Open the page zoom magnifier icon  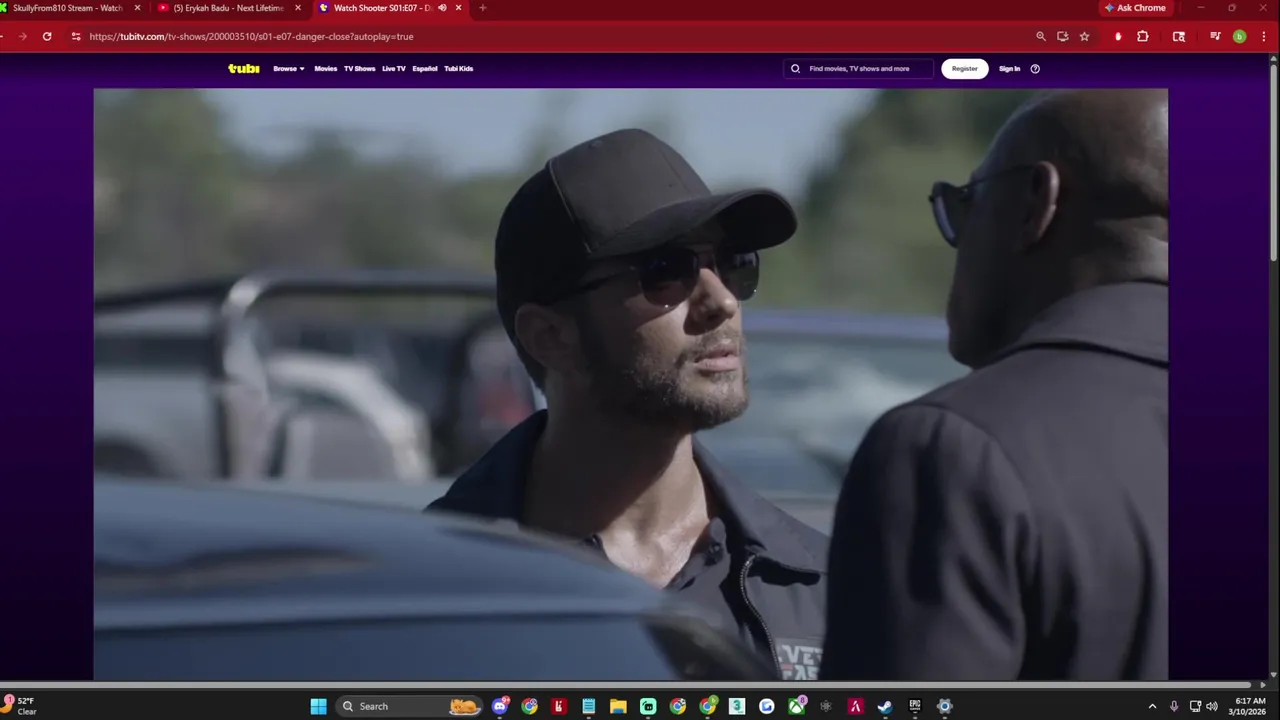pos(1041,36)
